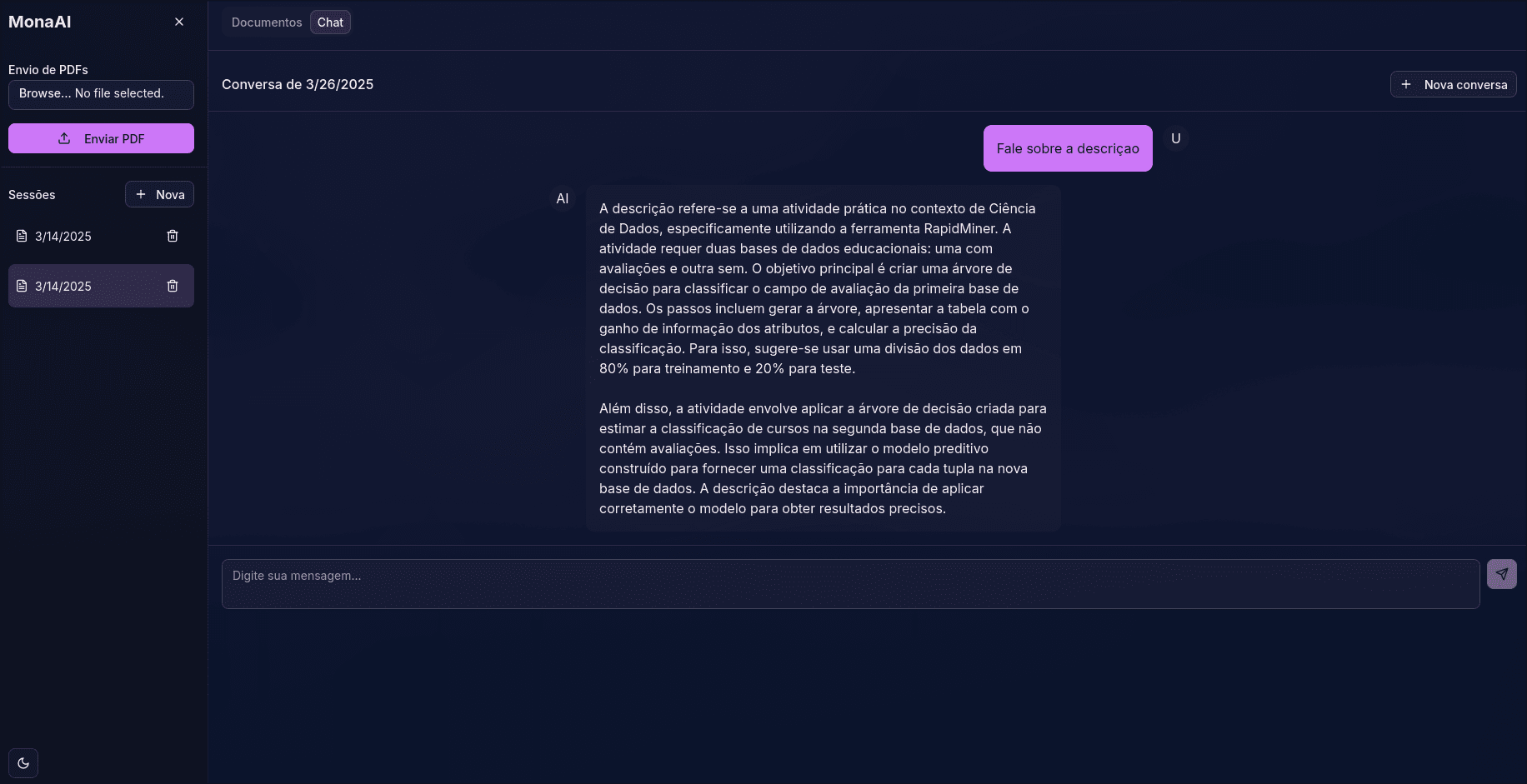Image resolution: width=1527 pixels, height=784 pixels.
Task: Create a new session with Nova button
Action: point(159,194)
